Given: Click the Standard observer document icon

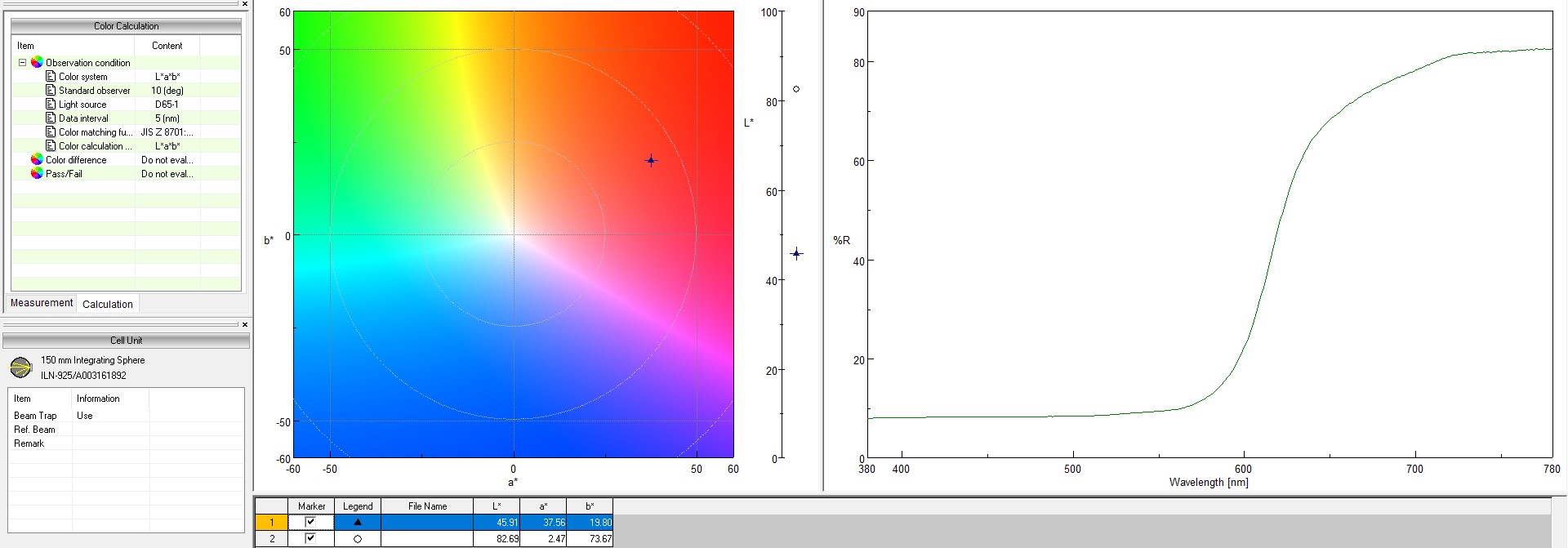Looking at the screenshot, I should click(x=51, y=90).
